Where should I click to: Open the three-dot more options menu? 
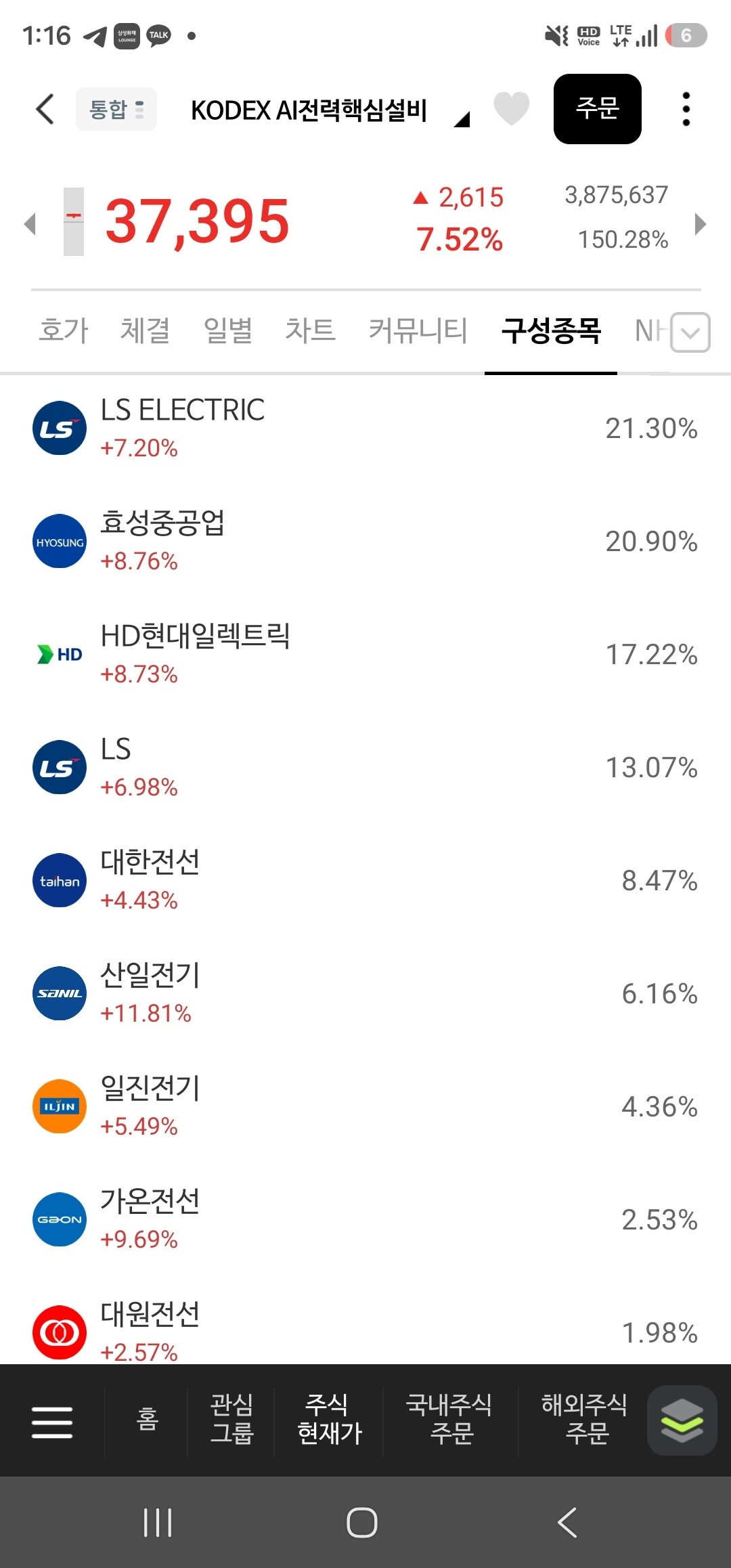tap(686, 109)
